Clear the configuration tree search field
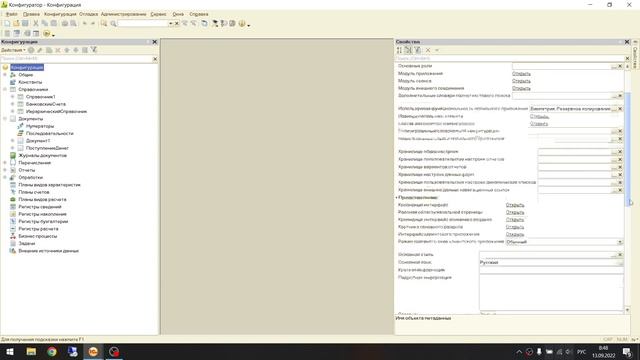This screenshot has height=360, width=640. [155, 59]
